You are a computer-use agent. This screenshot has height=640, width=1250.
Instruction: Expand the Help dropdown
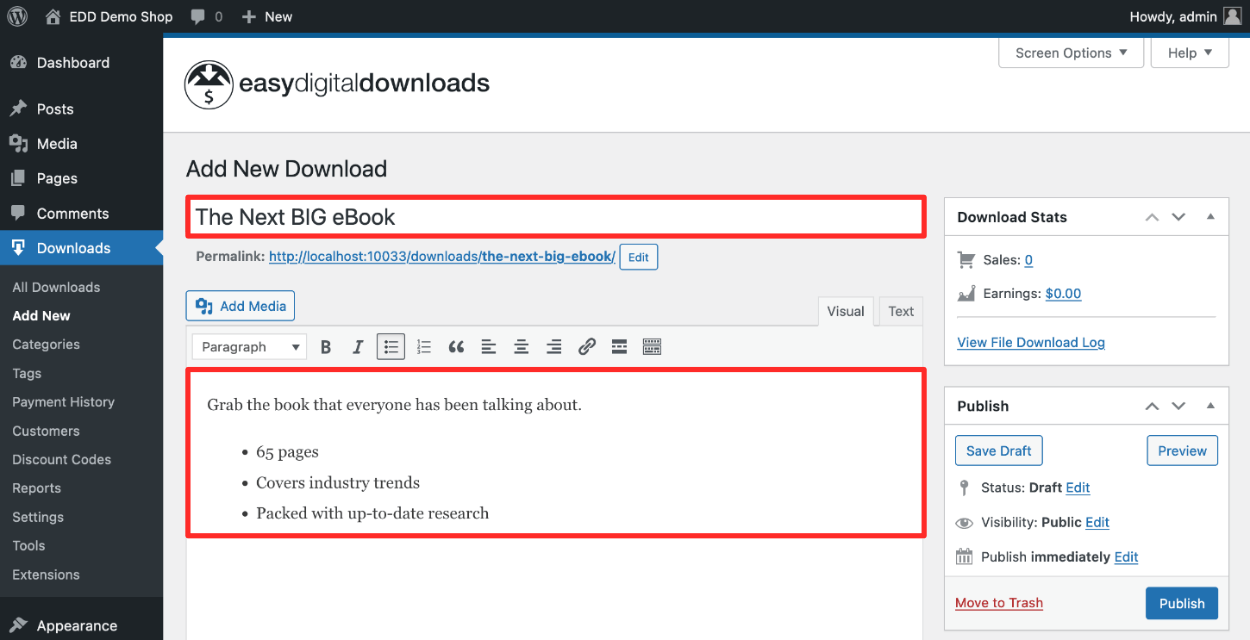point(1190,53)
